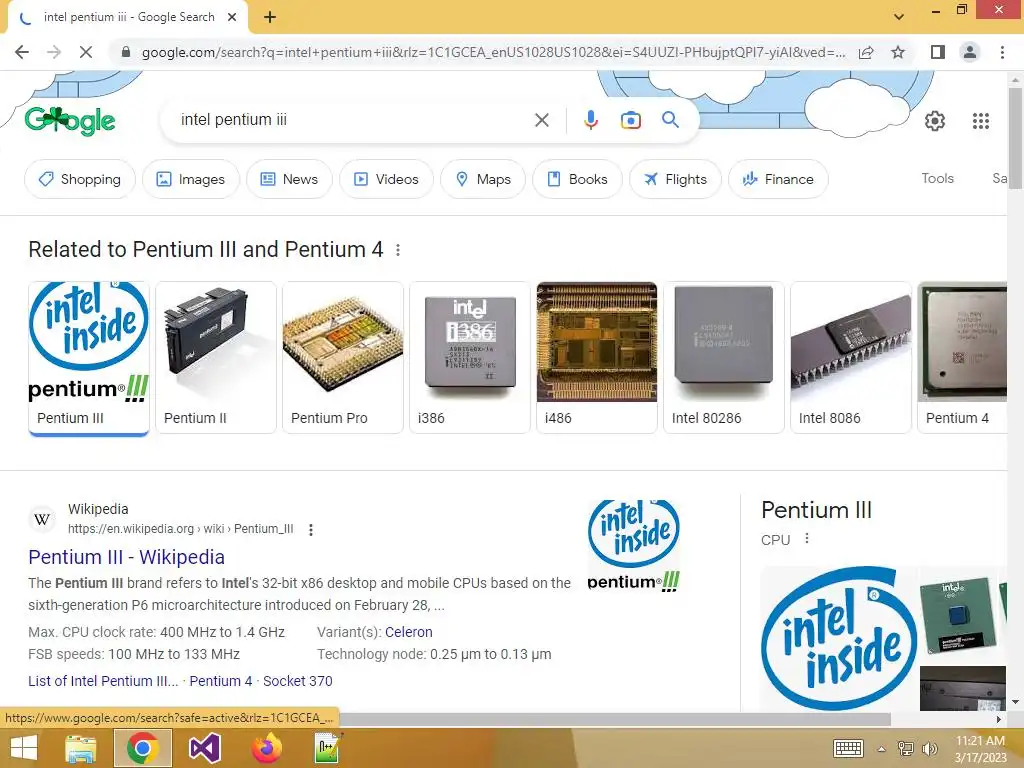Click the horizontal scrollbar
This screenshot has width=1024, height=768.
click(x=615, y=719)
